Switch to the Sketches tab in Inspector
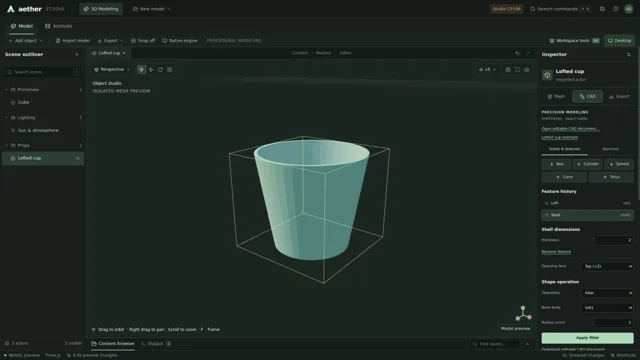 pos(611,149)
